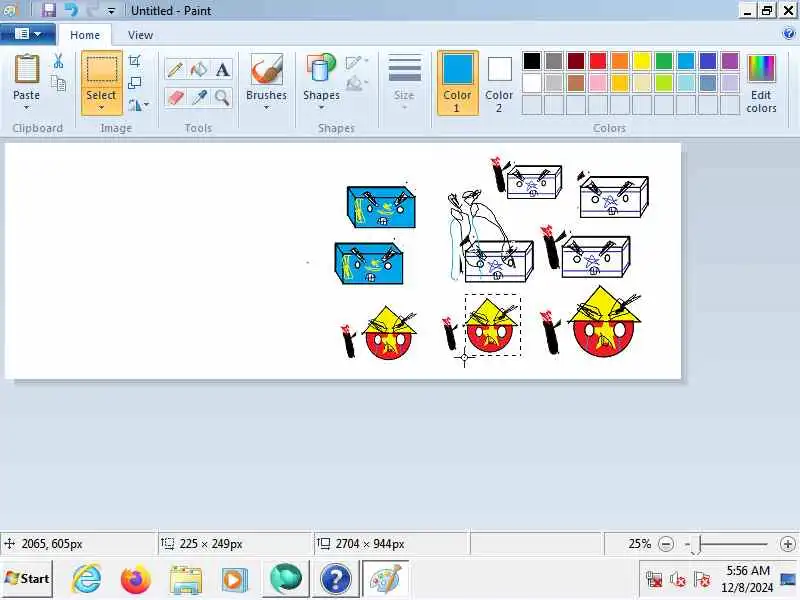Open the Size dropdown
The width and height of the screenshot is (800, 600).
point(404,82)
